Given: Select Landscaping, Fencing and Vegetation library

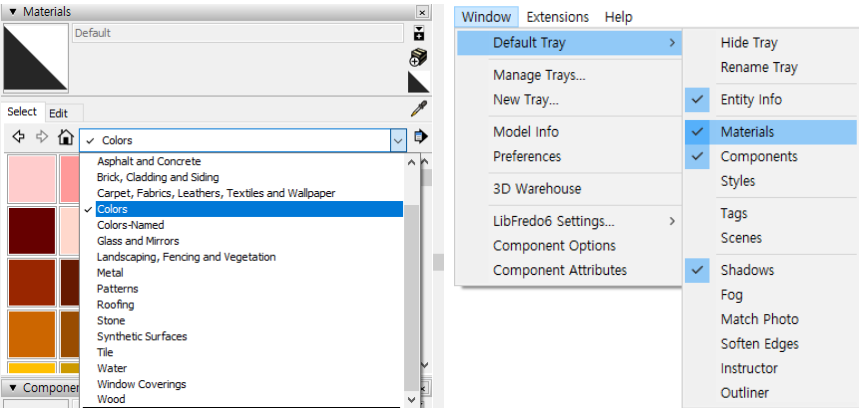Looking at the screenshot, I should point(249,257).
